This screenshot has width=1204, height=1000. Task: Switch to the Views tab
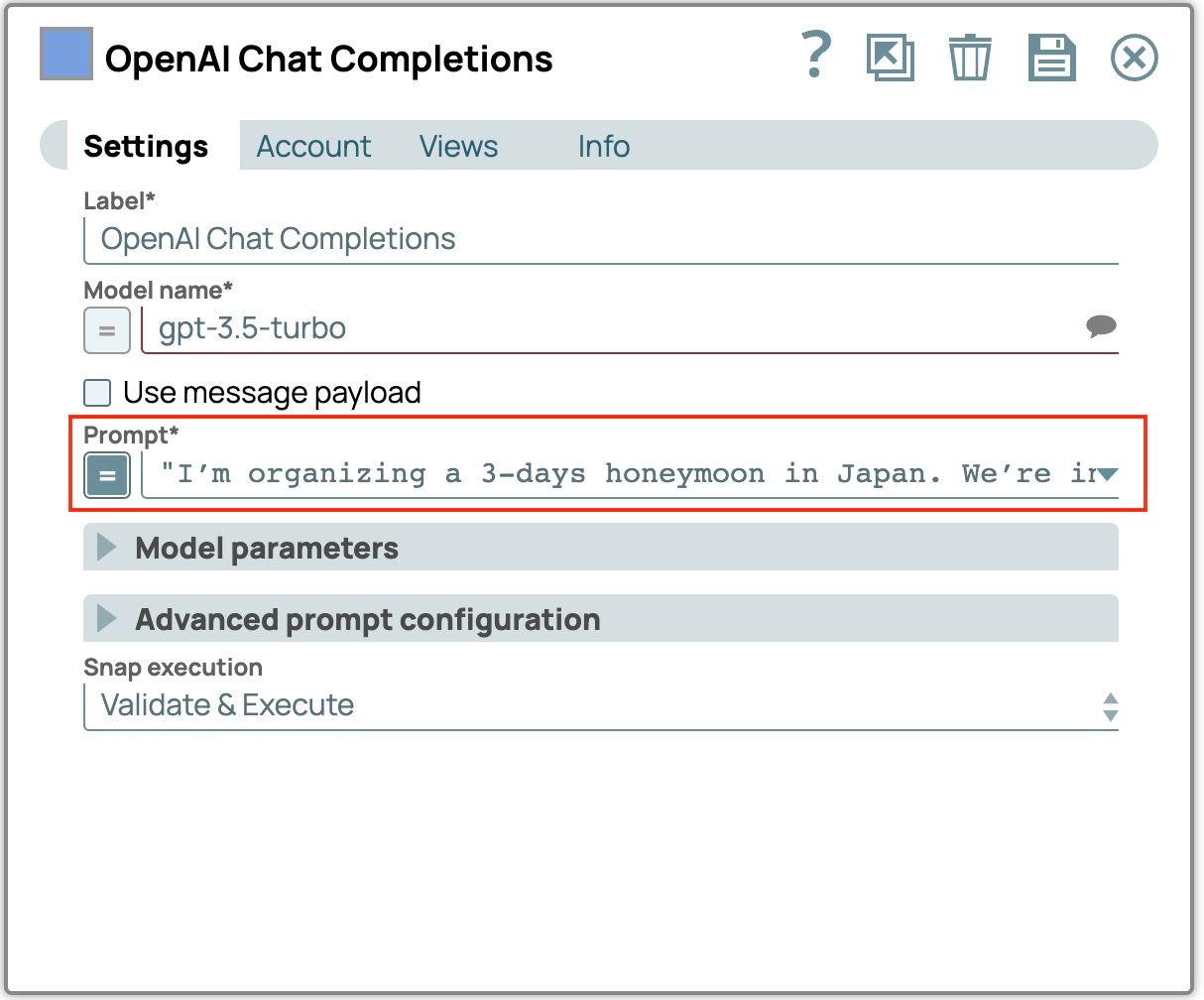[458, 146]
